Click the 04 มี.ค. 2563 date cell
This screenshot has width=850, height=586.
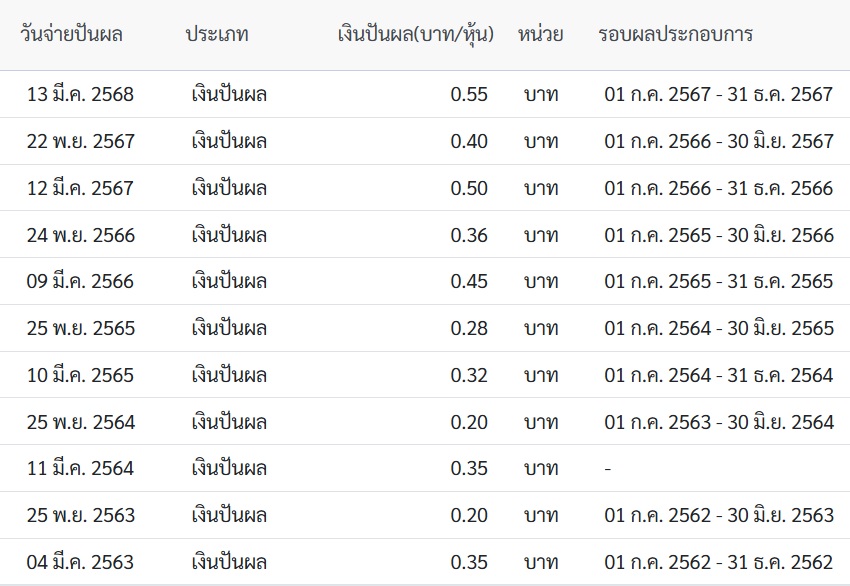(x=80, y=562)
